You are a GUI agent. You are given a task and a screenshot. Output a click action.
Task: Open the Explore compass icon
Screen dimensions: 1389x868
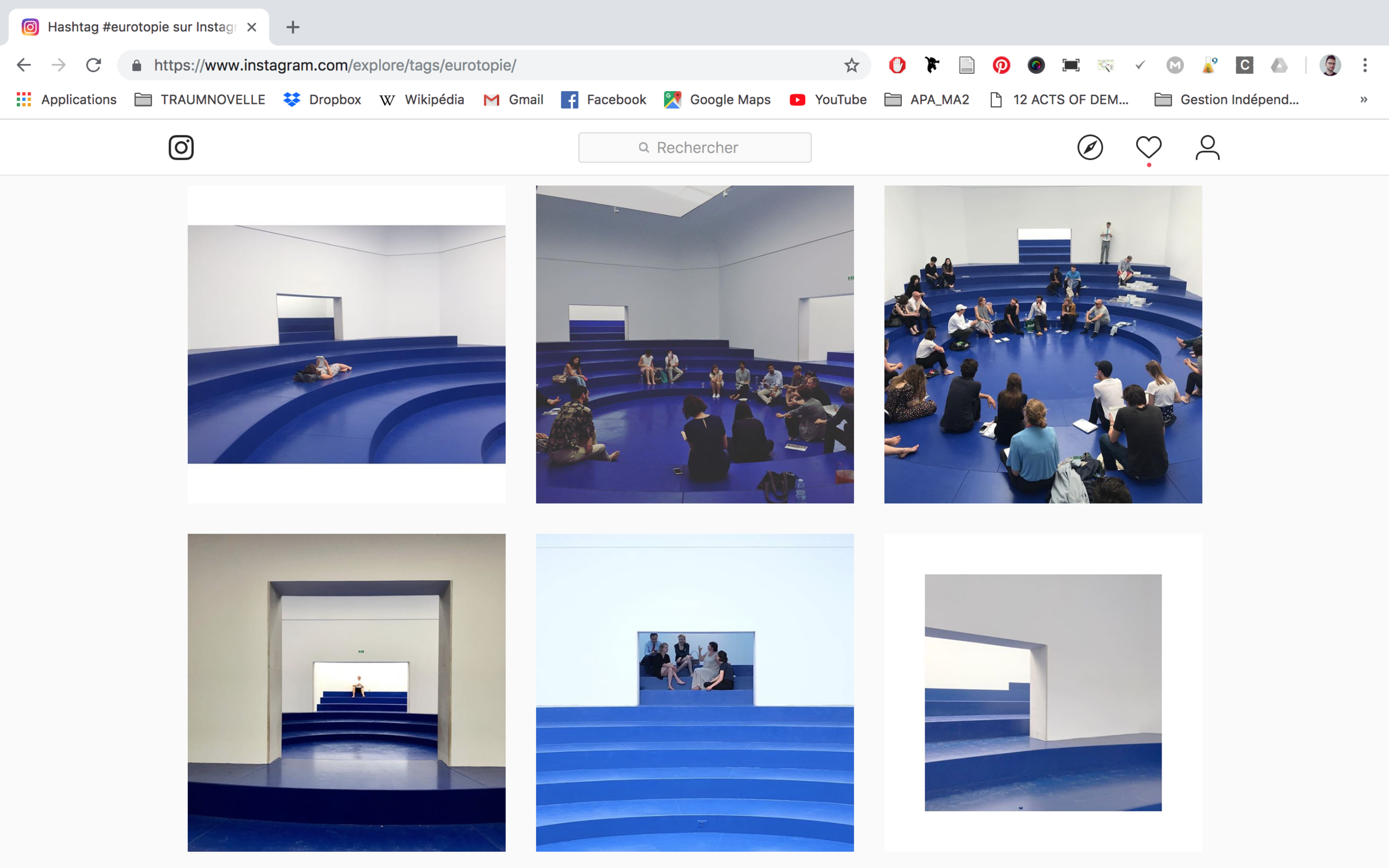pyautogui.click(x=1090, y=148)
